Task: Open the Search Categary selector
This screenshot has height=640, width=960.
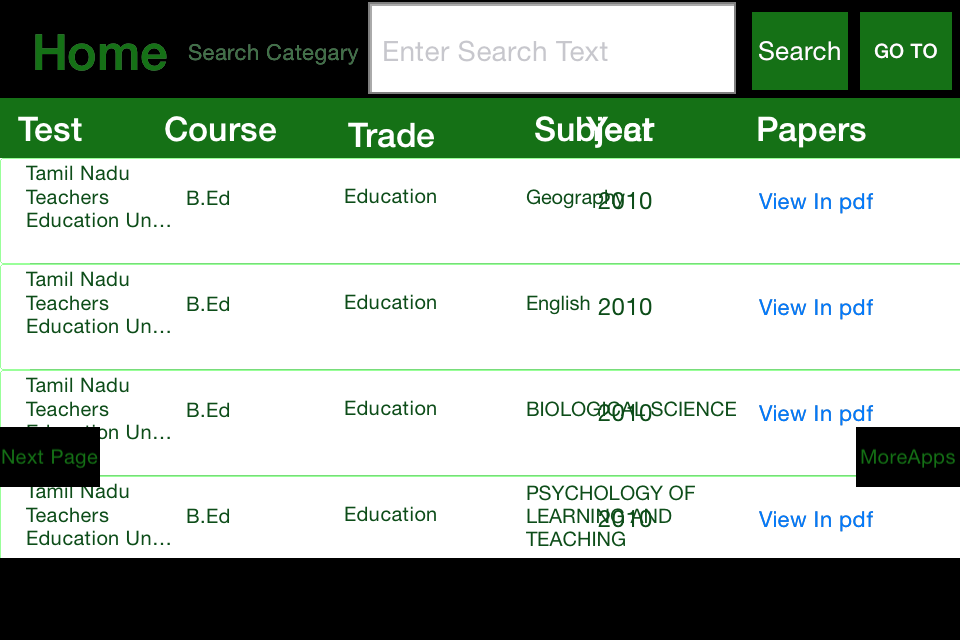Action: 273,53
